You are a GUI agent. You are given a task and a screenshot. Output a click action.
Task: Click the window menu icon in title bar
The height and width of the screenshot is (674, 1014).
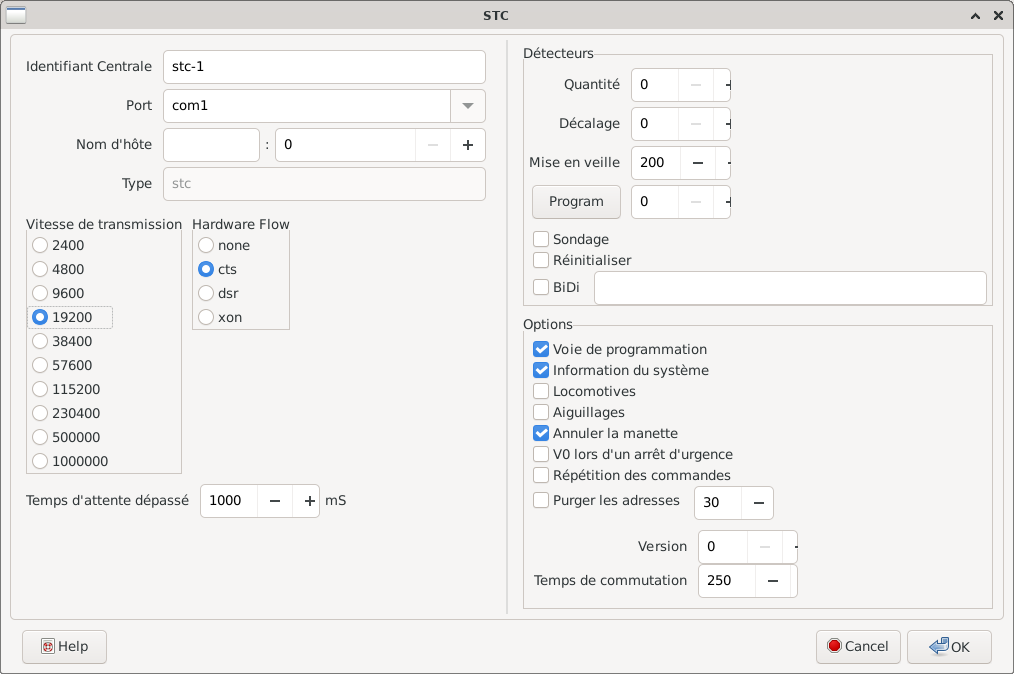click(x=17, y=15)
